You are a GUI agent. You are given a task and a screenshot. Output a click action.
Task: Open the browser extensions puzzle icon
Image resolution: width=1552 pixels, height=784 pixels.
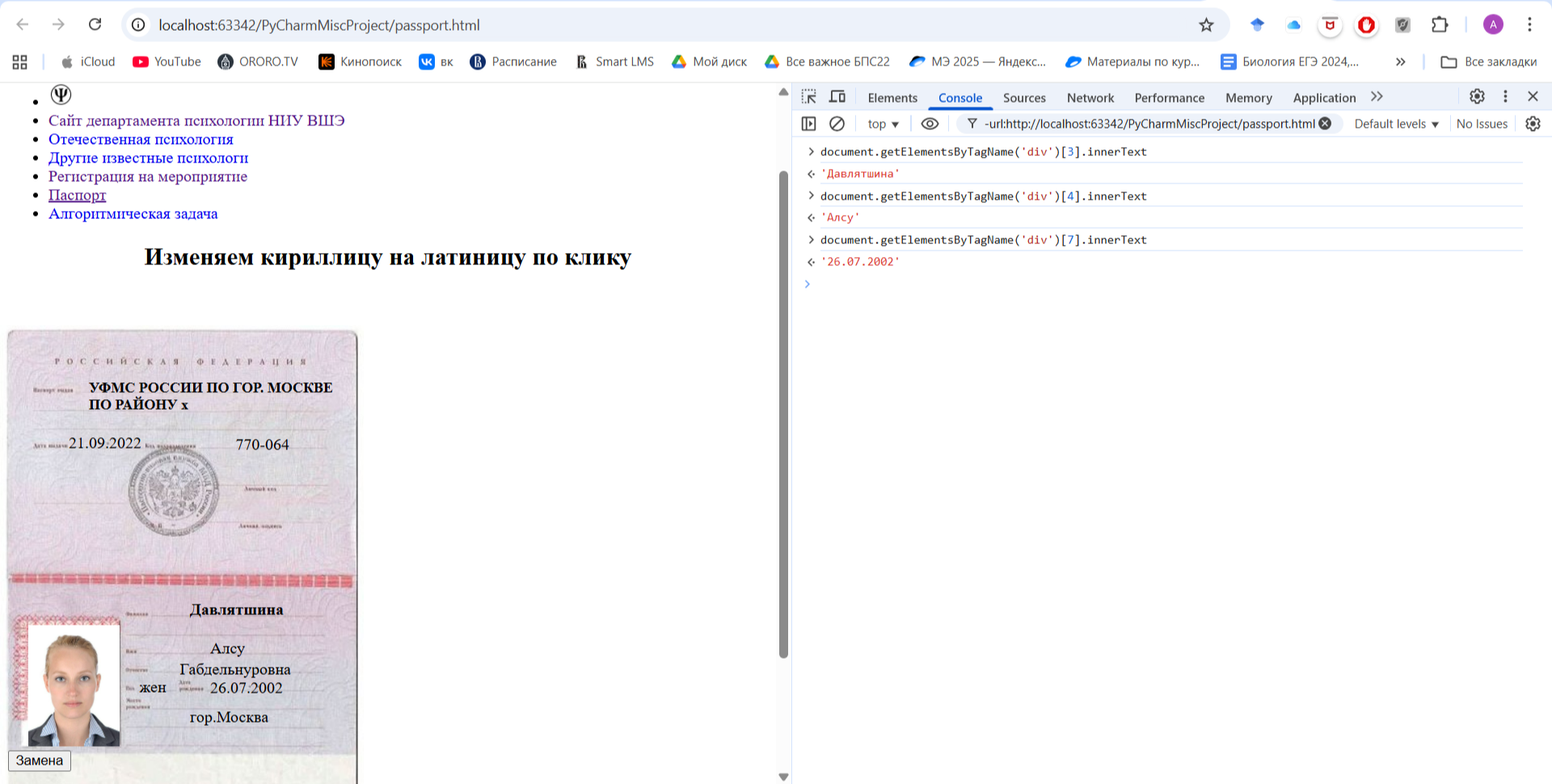point(1440,25)
